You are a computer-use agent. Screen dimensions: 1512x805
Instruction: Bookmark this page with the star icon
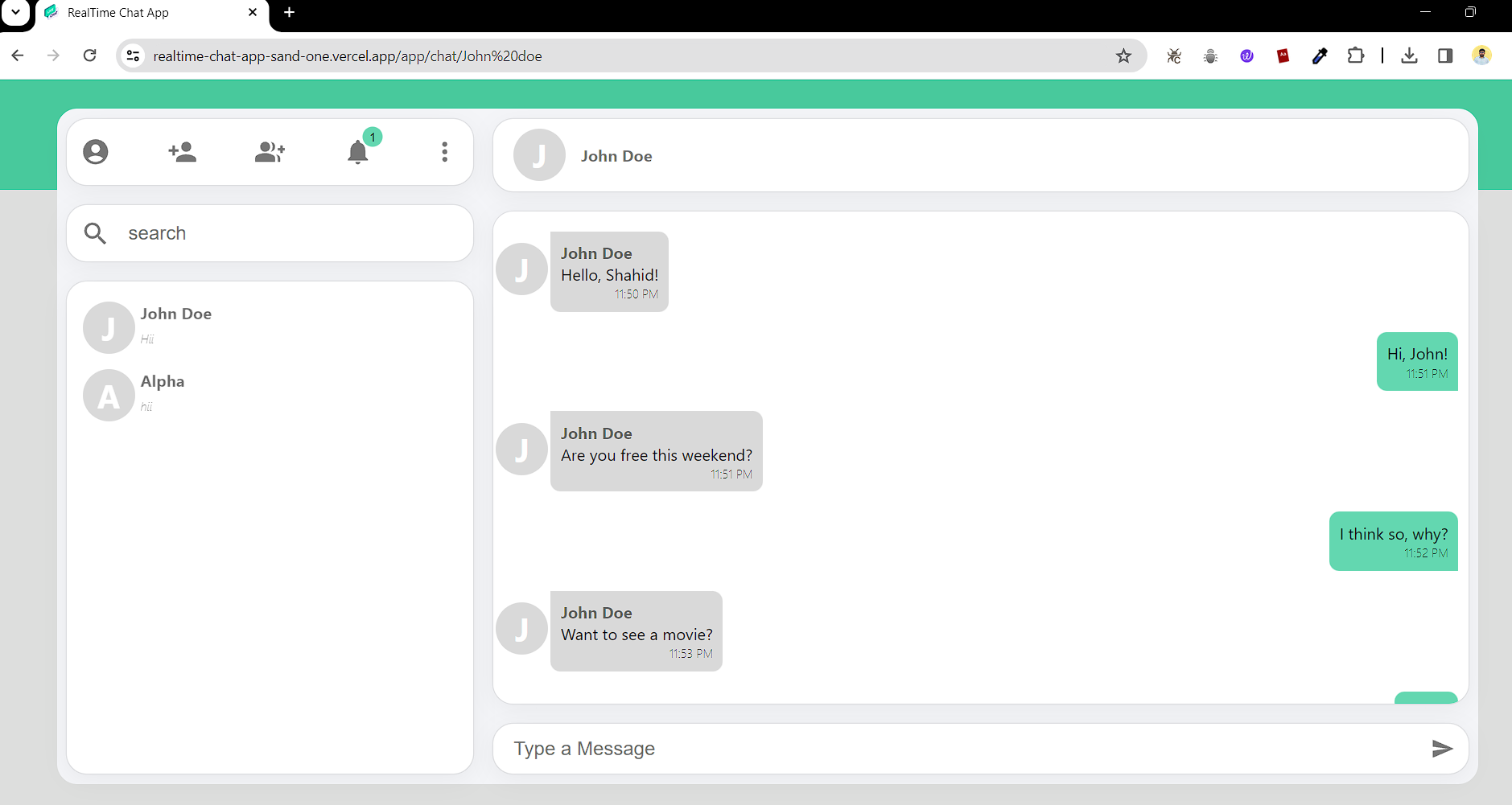1123,55
